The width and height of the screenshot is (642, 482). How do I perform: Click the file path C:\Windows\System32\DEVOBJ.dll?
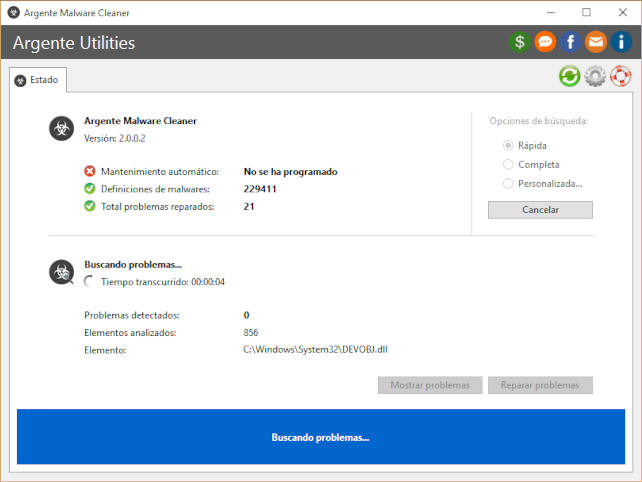315,349
